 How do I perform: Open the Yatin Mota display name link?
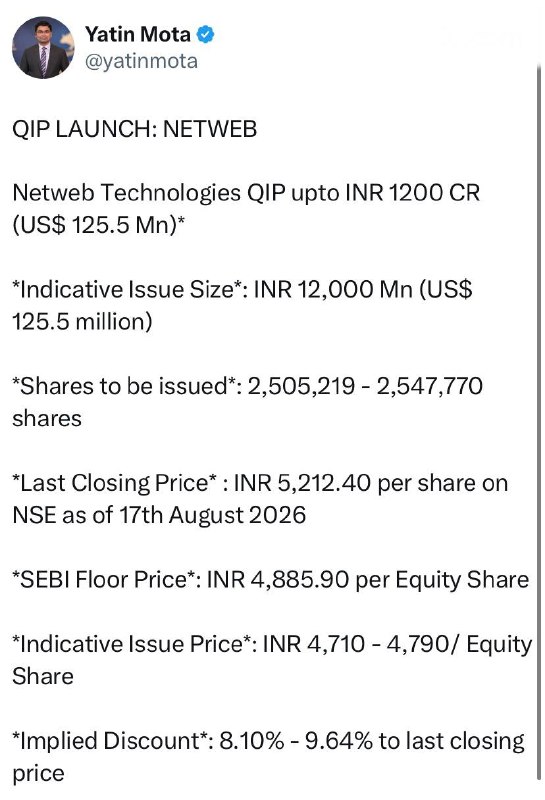(138, 34)
